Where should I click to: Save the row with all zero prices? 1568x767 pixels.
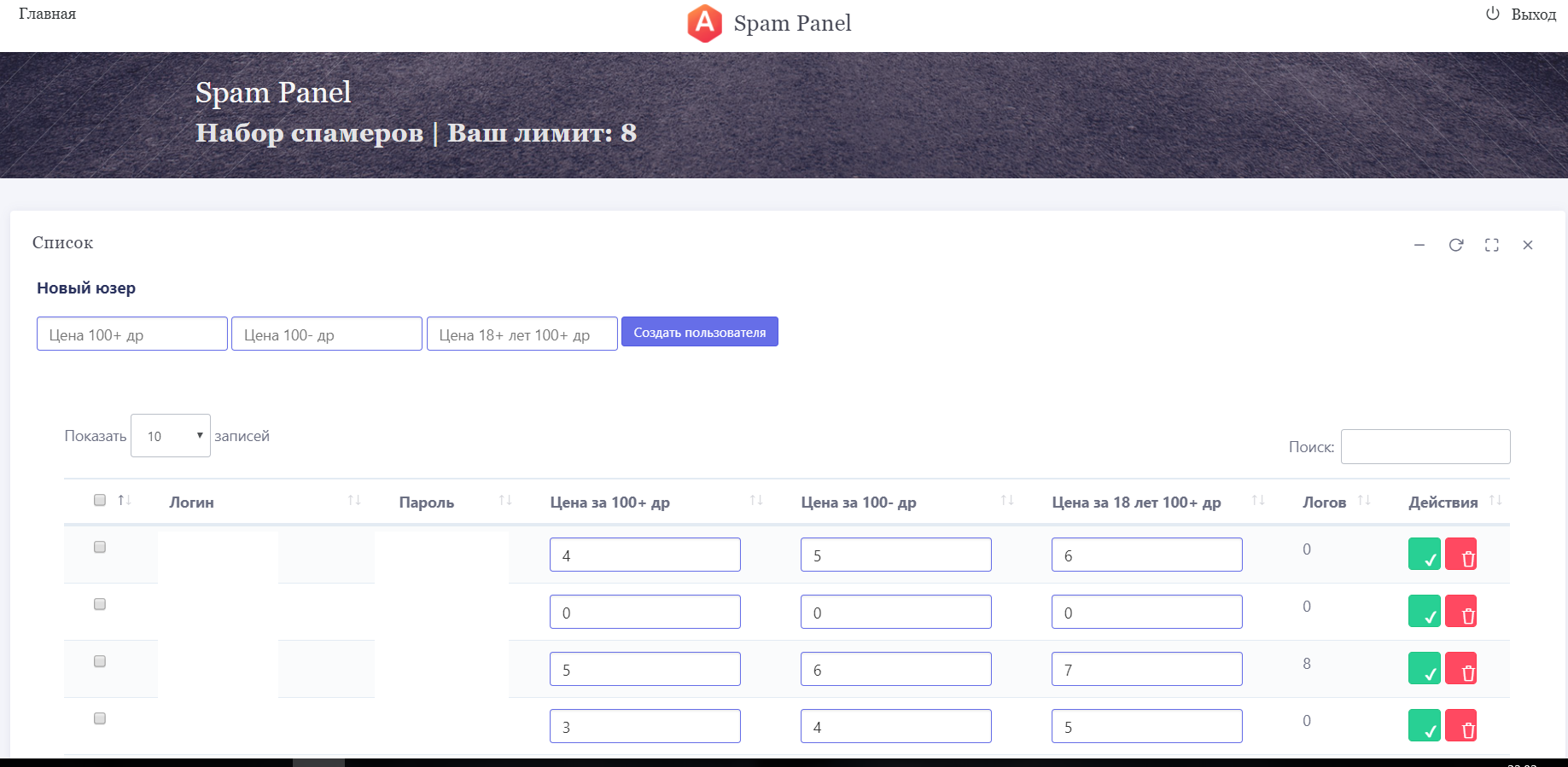[x=1425, y=611]
